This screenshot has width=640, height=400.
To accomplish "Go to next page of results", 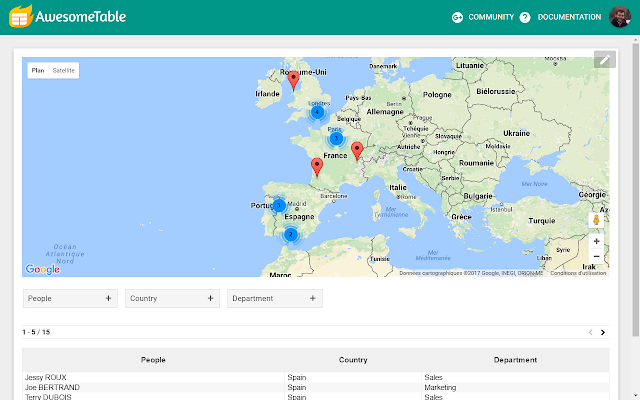I will coord(603,332).
